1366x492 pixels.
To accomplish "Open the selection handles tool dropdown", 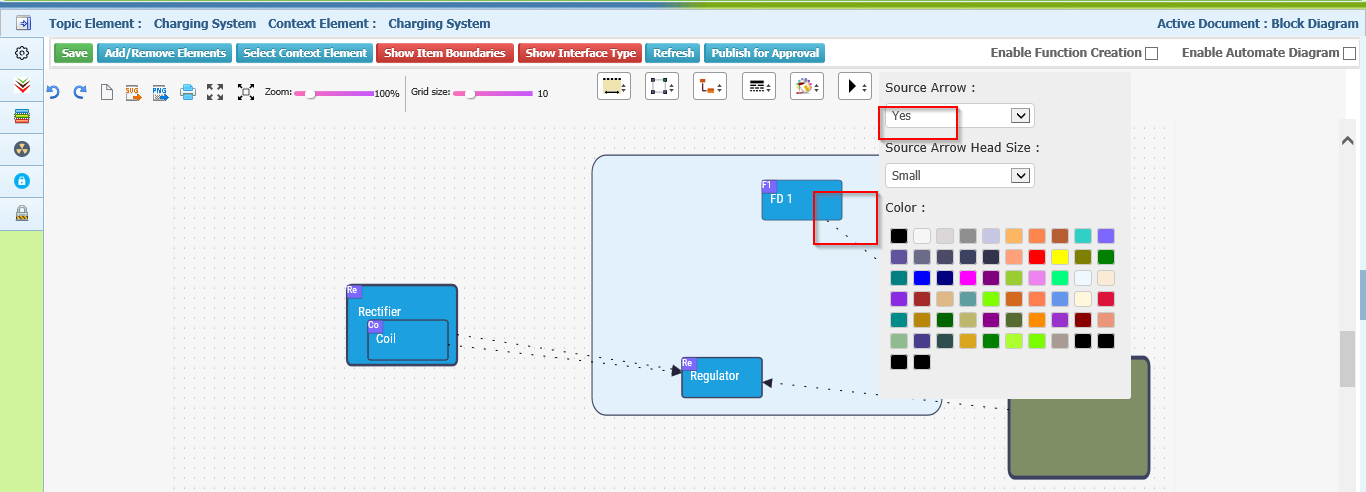I will point(662,87).
